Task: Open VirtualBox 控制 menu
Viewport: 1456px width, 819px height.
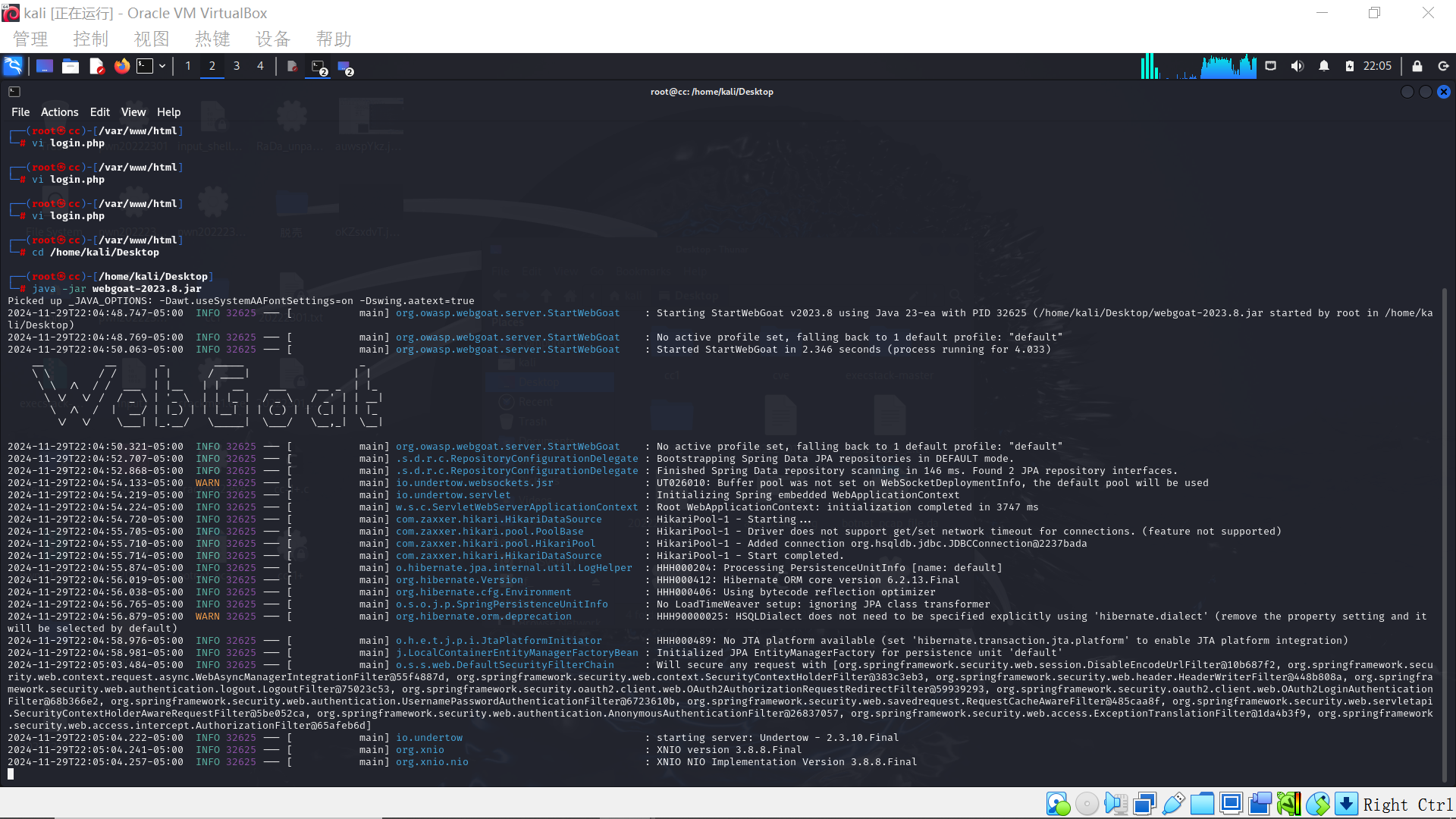Action: [x=91, y=39]
